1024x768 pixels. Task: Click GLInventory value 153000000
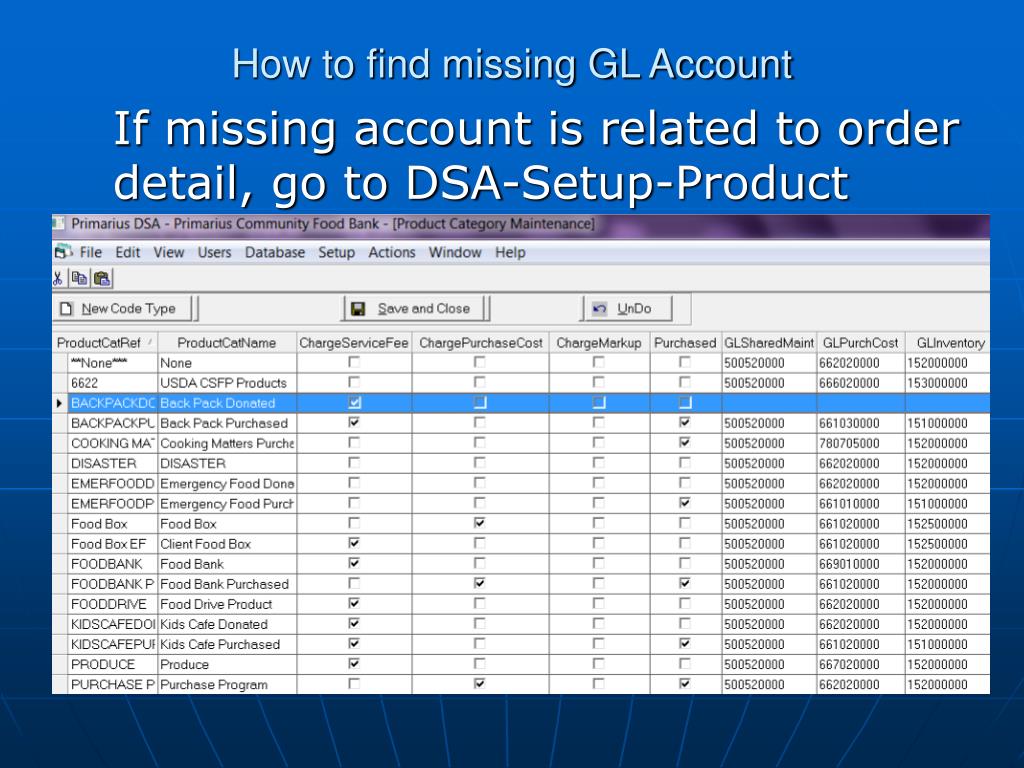948,383
